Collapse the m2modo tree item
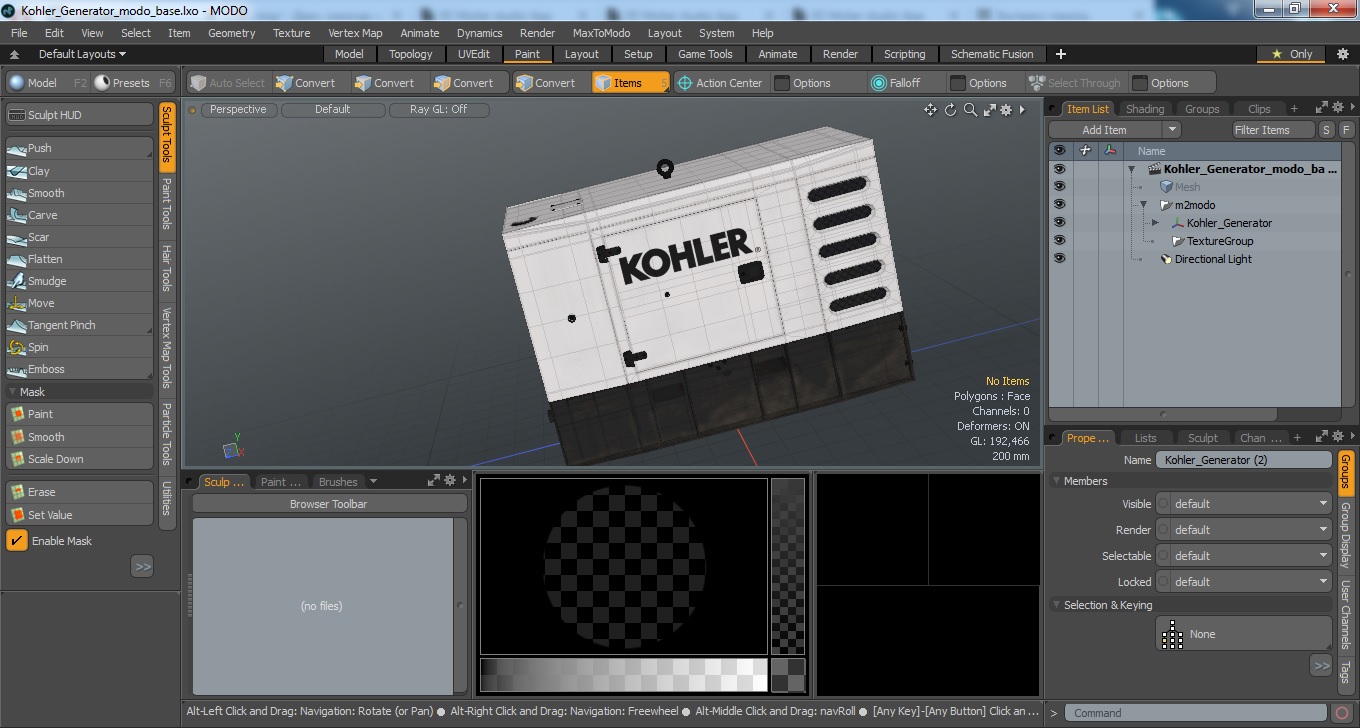This screenshot has height=728, width=1360. coord(1144,205)
